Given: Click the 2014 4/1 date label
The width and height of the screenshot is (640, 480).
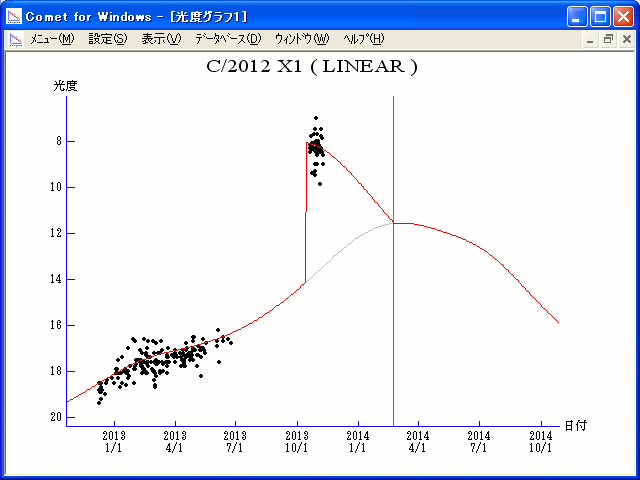Looking at the screenshot, I should pos(418,442).
